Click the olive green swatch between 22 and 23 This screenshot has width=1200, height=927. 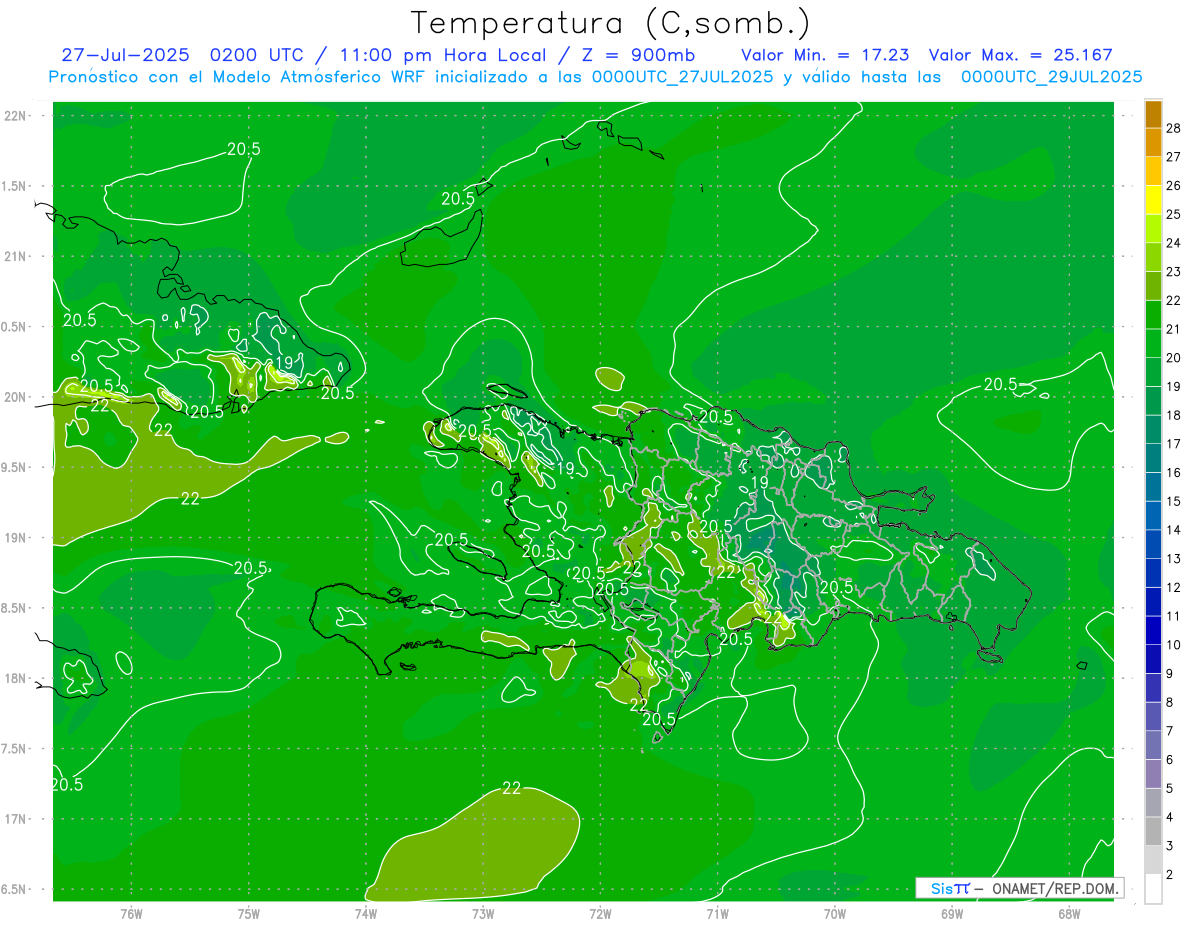coord(1153,286)
